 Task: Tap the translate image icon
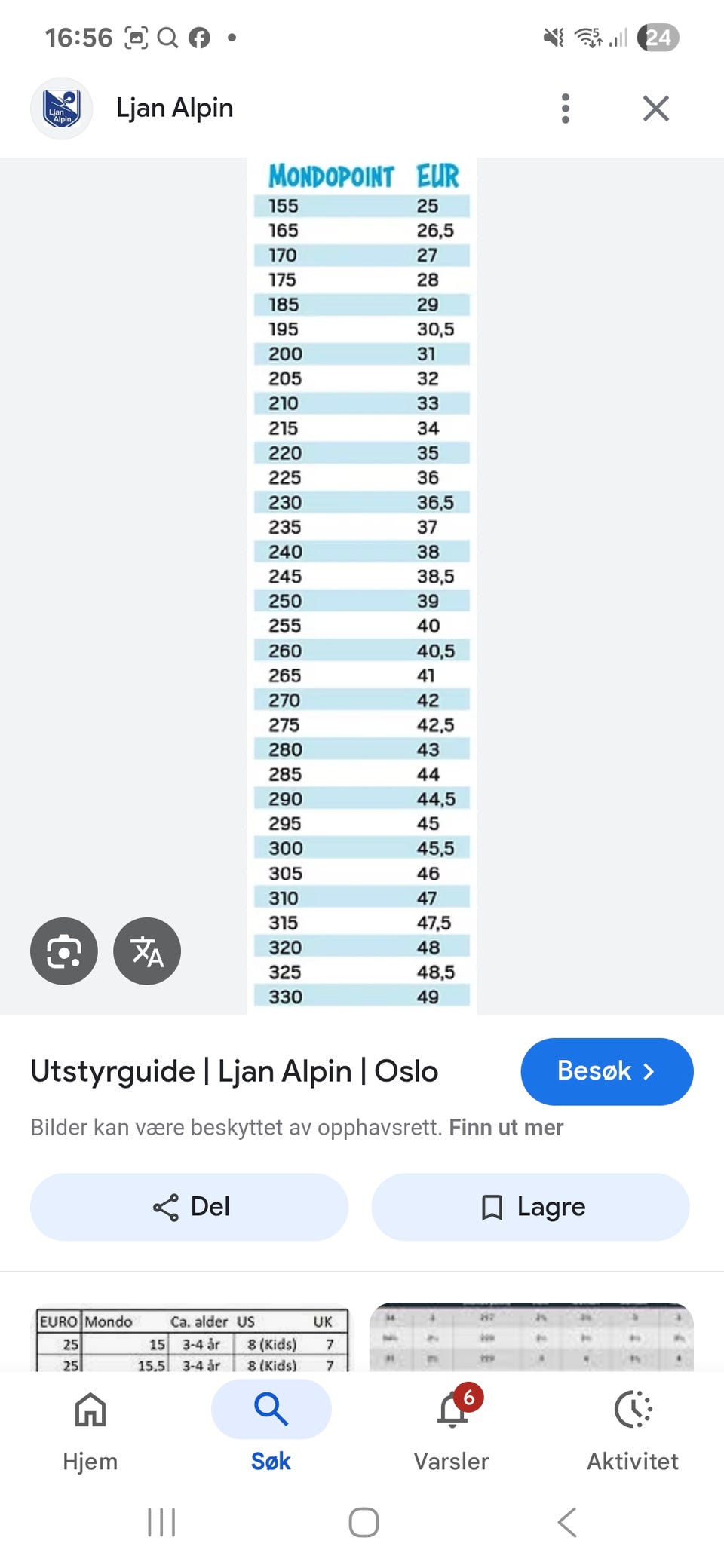147,951
